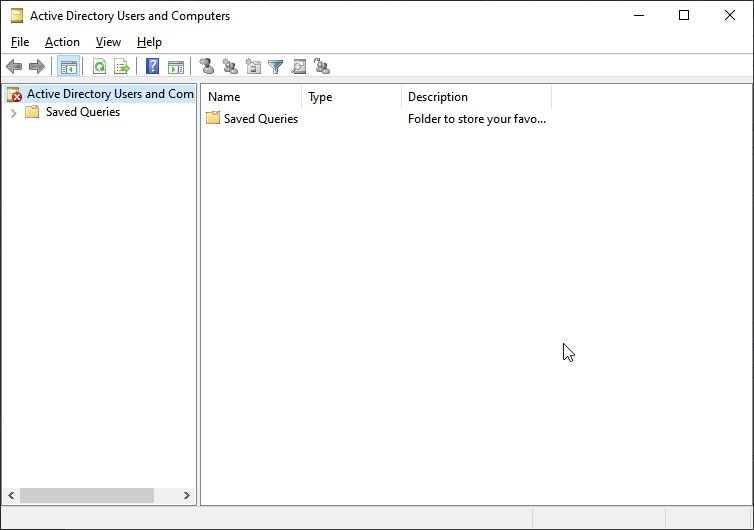The image size is (754, 530).
Task: Click 'Folder to store your favo...' description
Action: pos(477,119)
